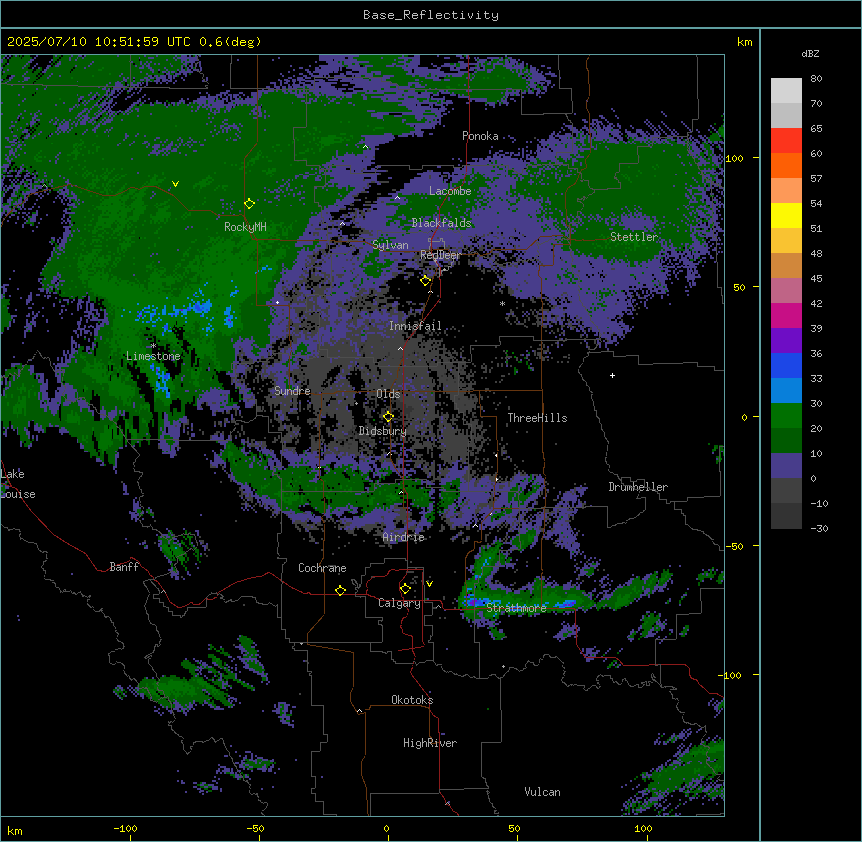Click the Ponoka city label
The height and width of the screenshot is (842, 862).
coord(480,136)
